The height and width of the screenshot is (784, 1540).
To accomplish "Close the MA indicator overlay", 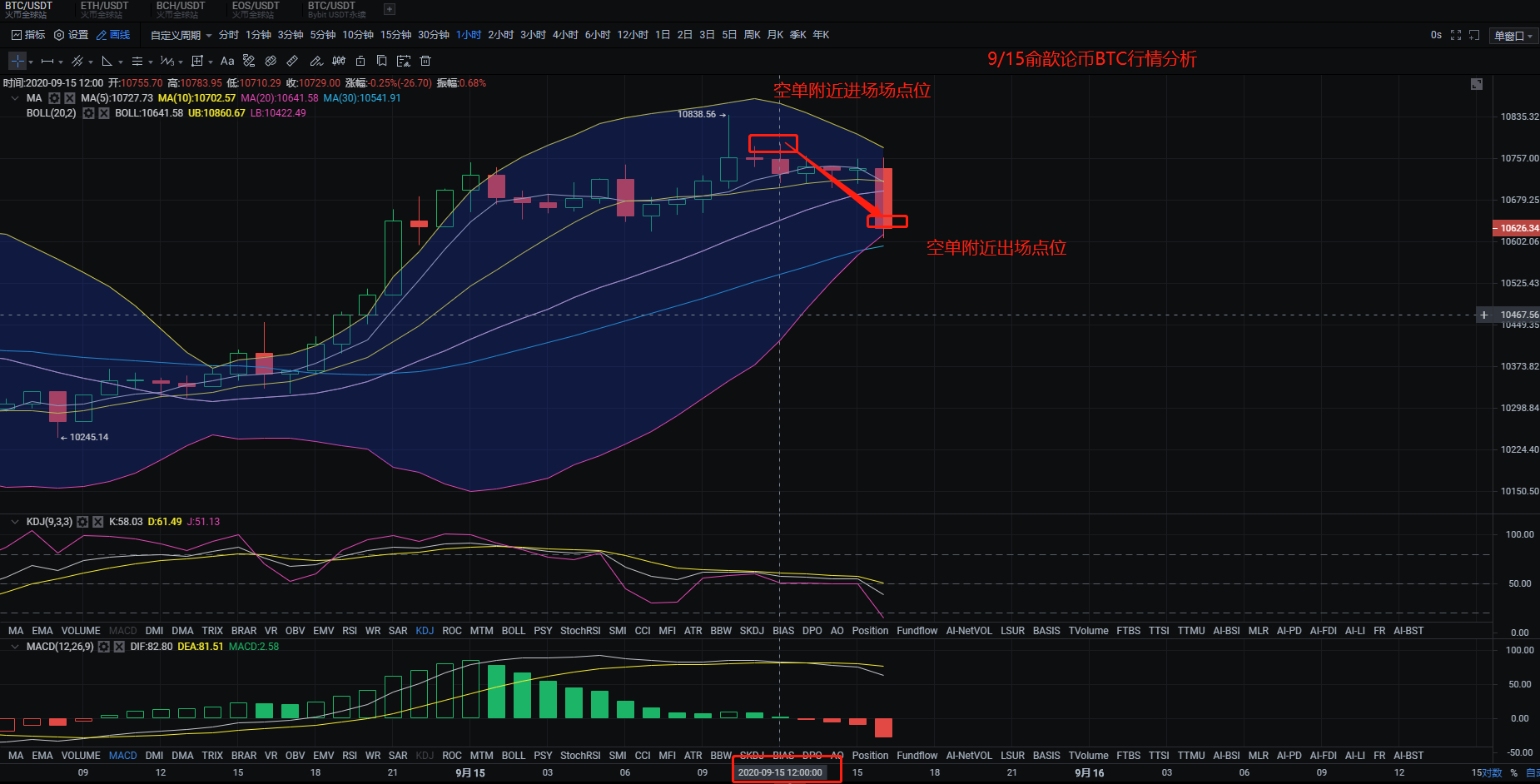I will [70, 98].
